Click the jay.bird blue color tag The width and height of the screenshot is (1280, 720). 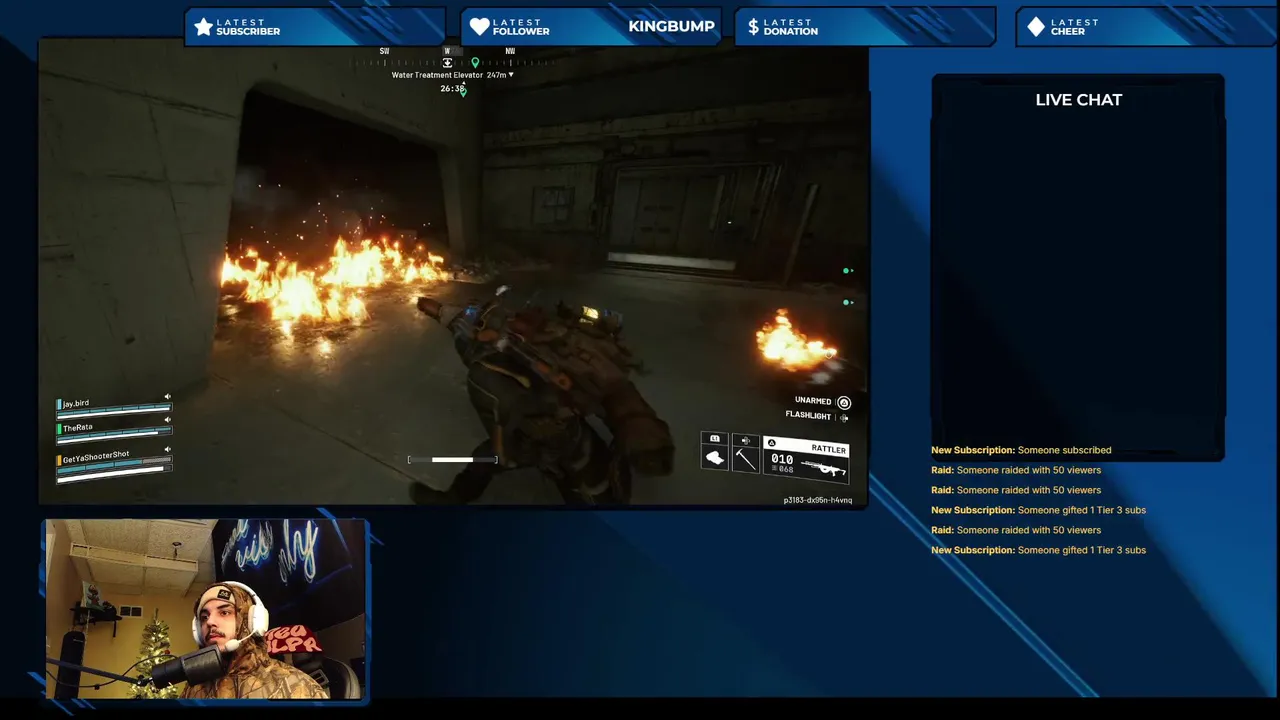[61, 404]
